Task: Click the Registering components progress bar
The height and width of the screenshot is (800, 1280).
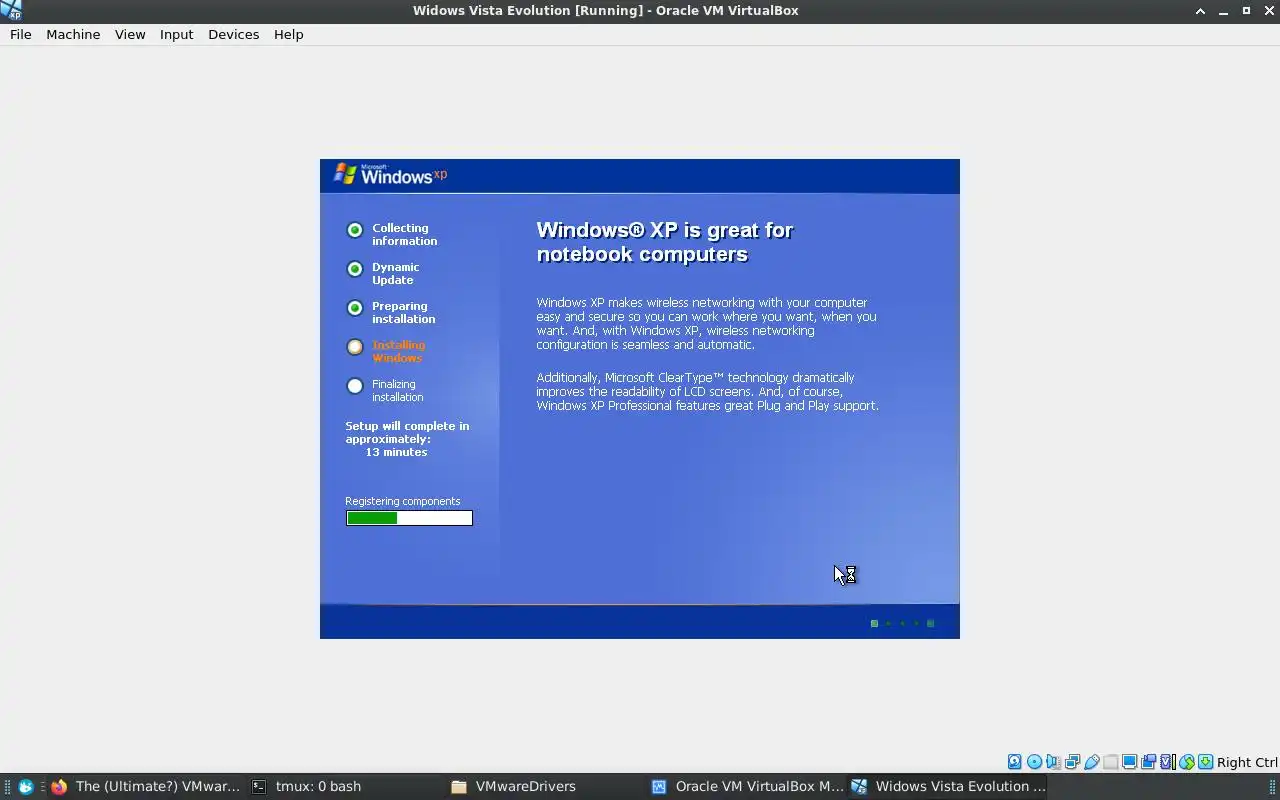Action: tap(409, 518)
